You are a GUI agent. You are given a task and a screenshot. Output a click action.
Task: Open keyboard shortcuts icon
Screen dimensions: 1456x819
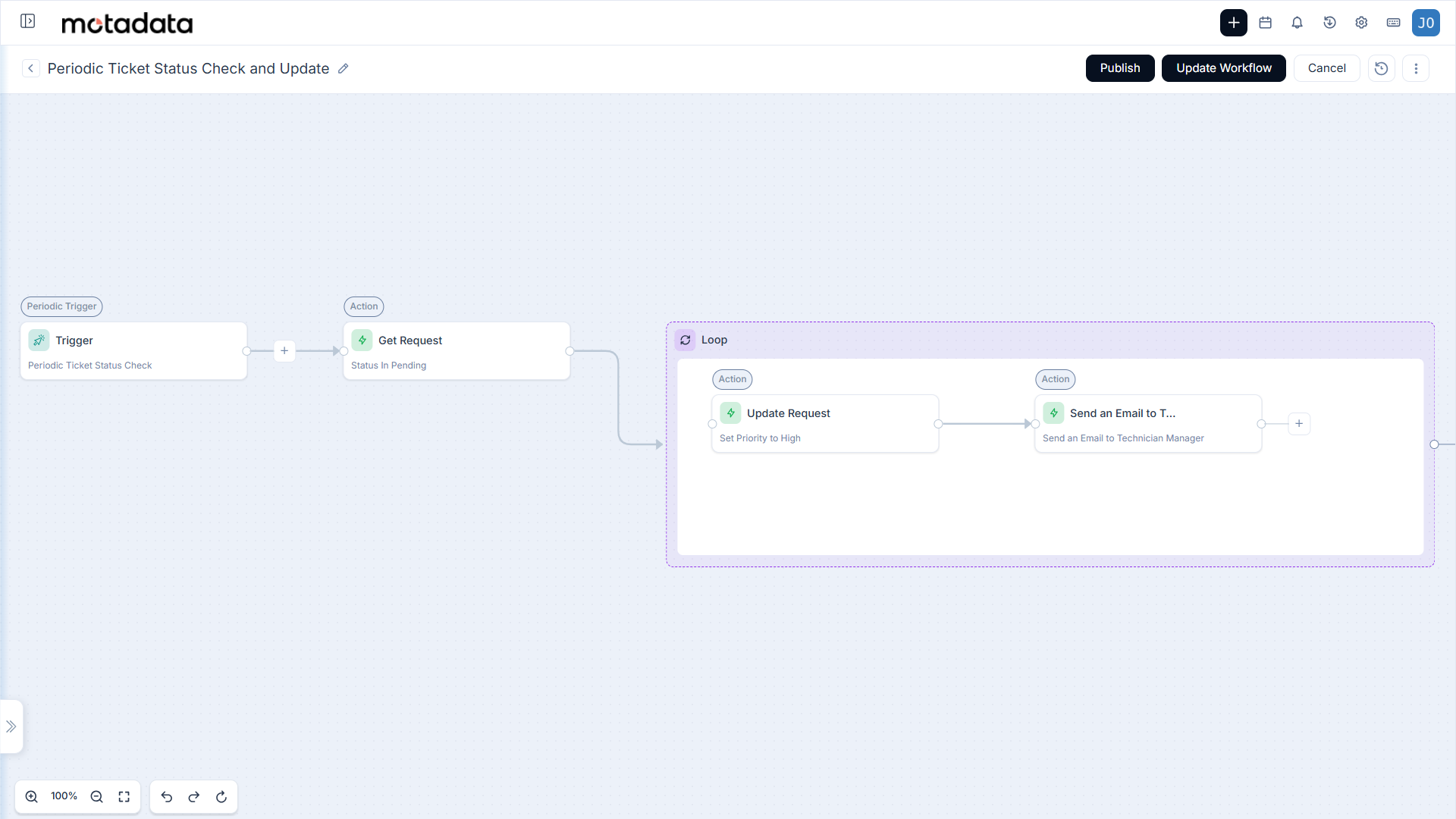tap(1393, 23)
